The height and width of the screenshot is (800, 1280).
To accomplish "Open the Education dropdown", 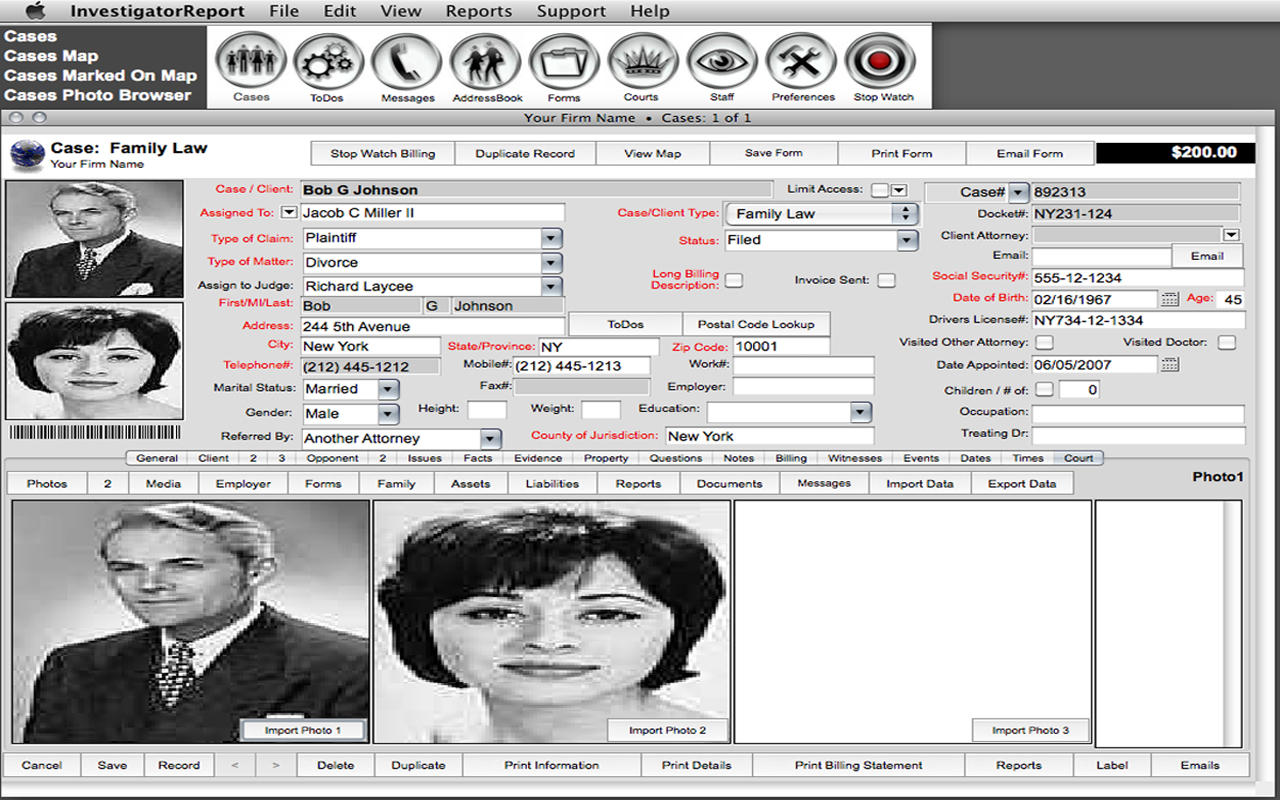I will 861,412.
